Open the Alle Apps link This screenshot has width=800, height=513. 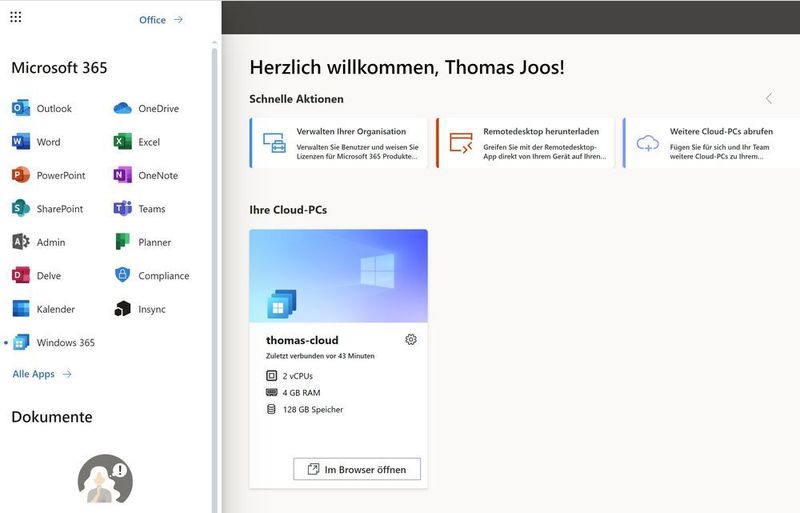pyautogui.click(x=42, y=374)
